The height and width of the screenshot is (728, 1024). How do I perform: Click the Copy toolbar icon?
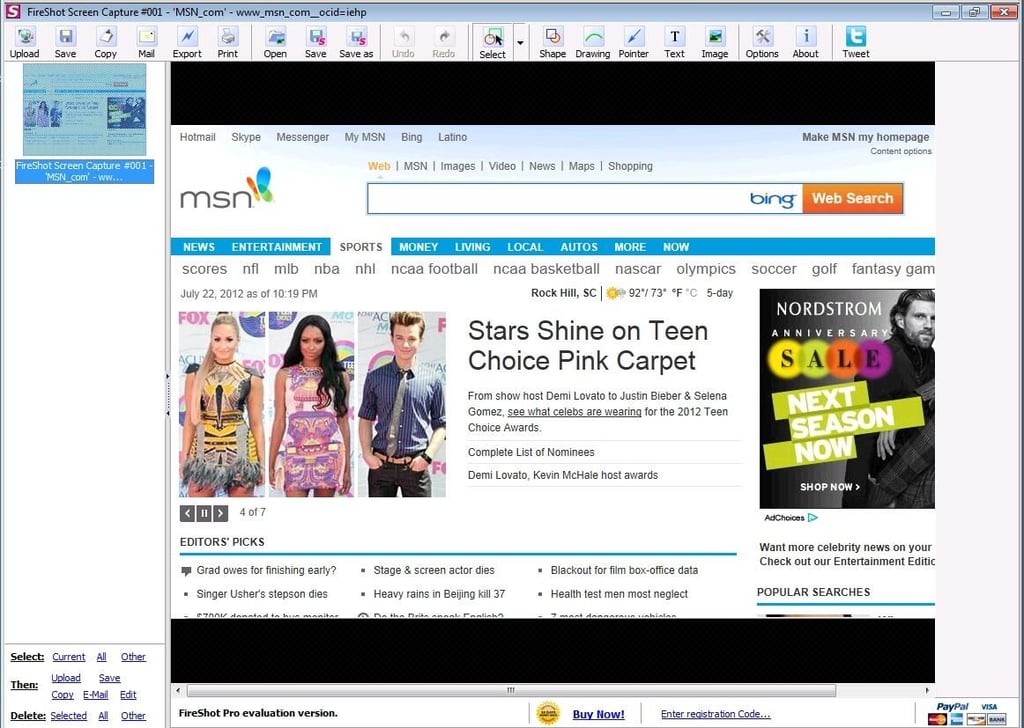(x=105, y=43)
